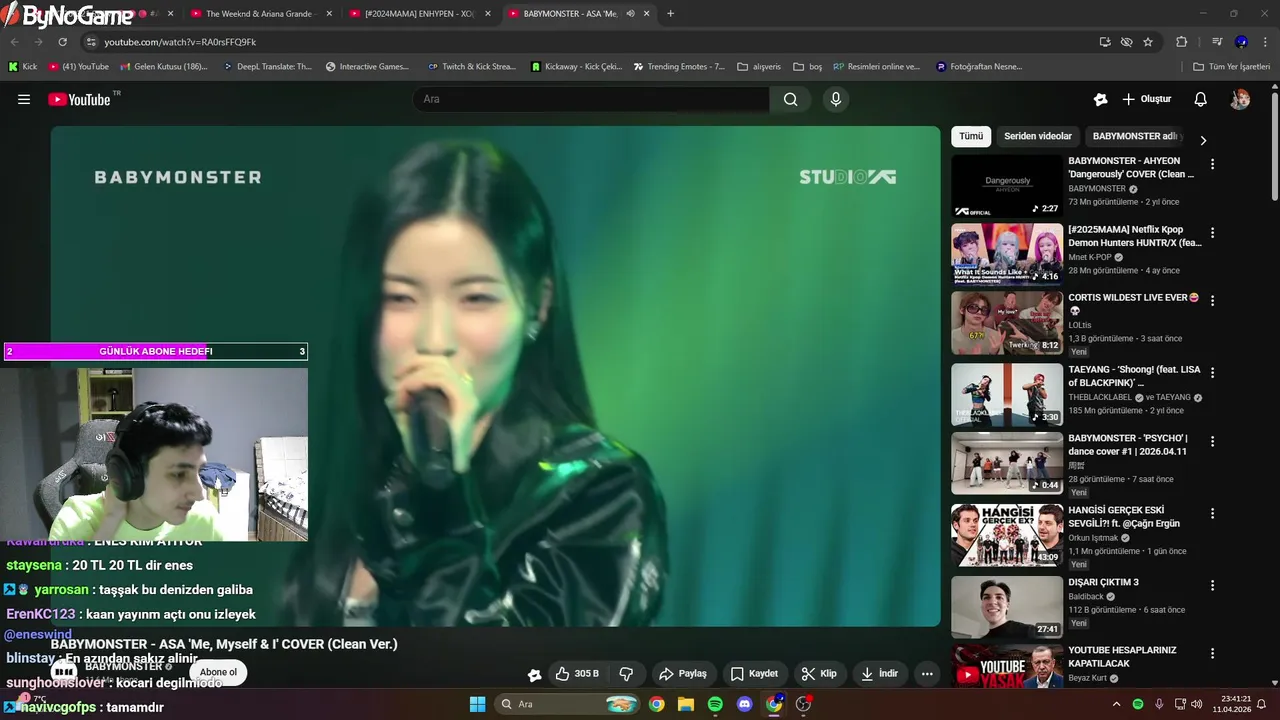Open the YouTube account avatar menu
This screenshot has height=720, width=1280.
1240,99
